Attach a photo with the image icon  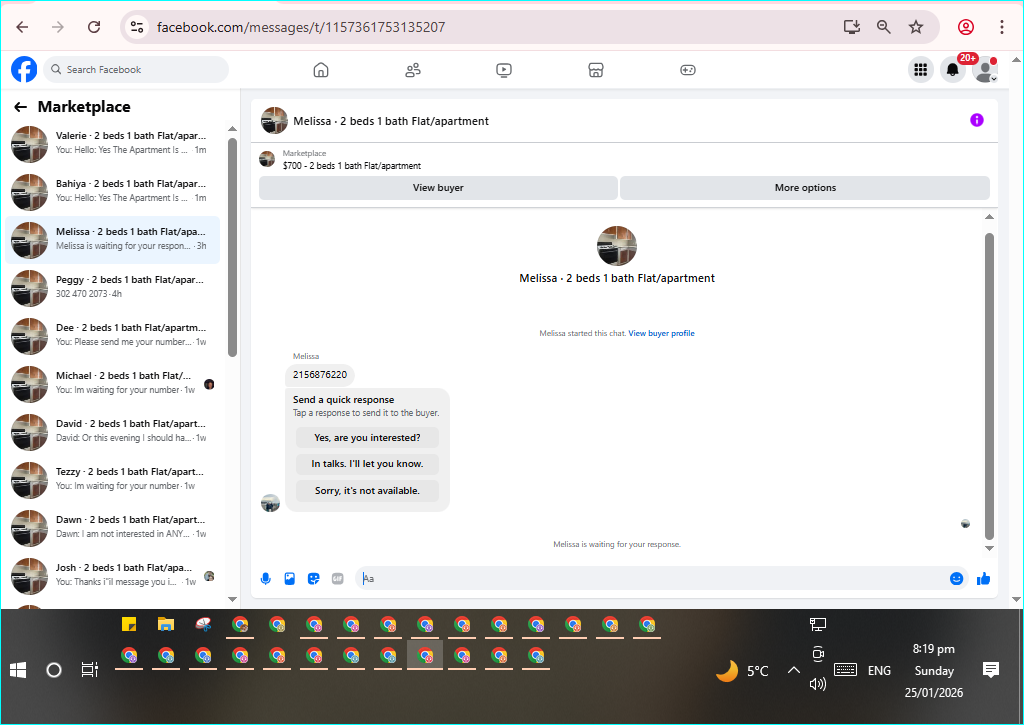(x=290, y=579)
